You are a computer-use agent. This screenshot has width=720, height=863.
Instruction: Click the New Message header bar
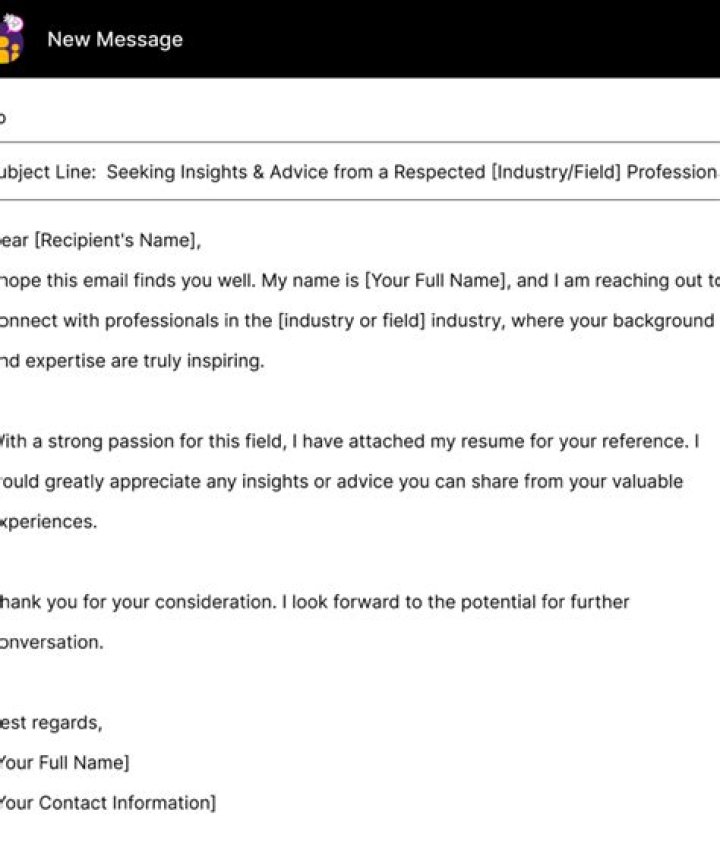pyautogui.click(x=360, y=38)
